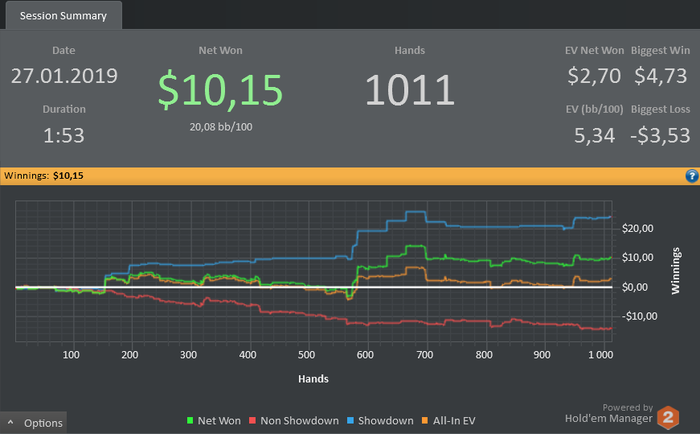Hide the Non Showdown series via legend text
Screen dimensions: 700x434
click(300, 421)
